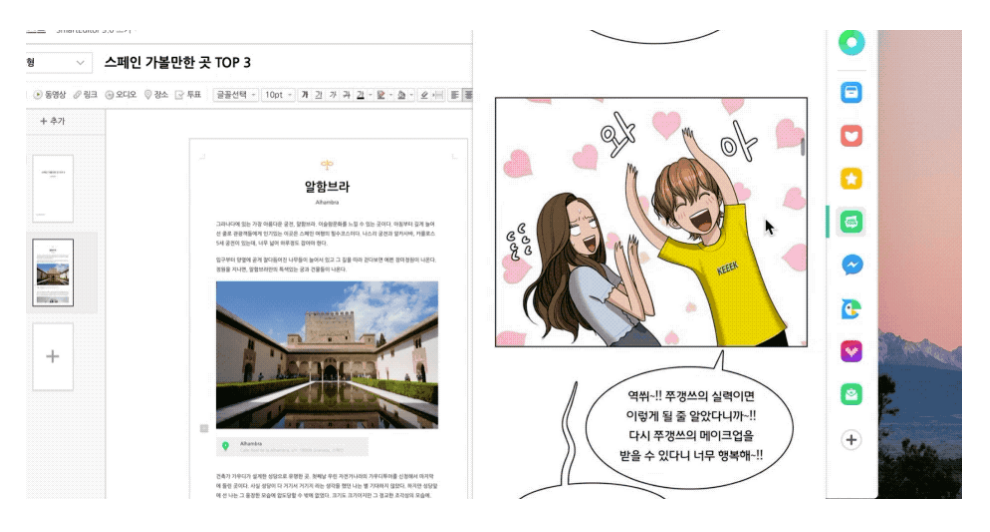
Task: Open the green ring app in sidebar
Action: point(851,43)
